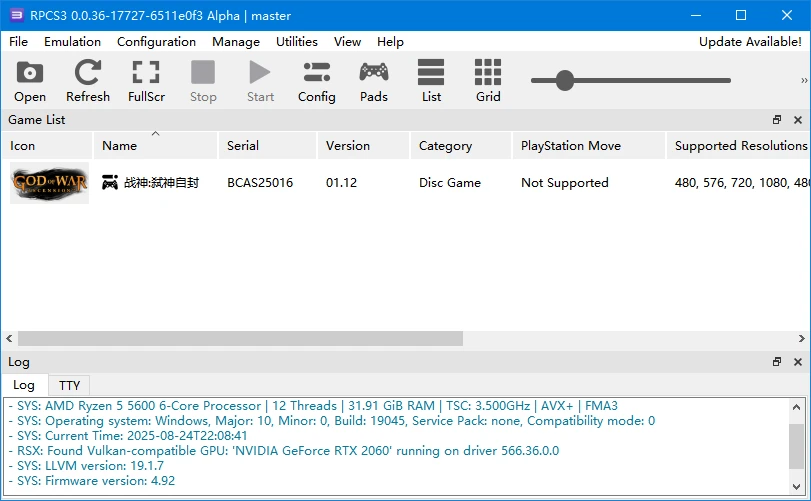Float the Log panel

click(x=776, y=362)
